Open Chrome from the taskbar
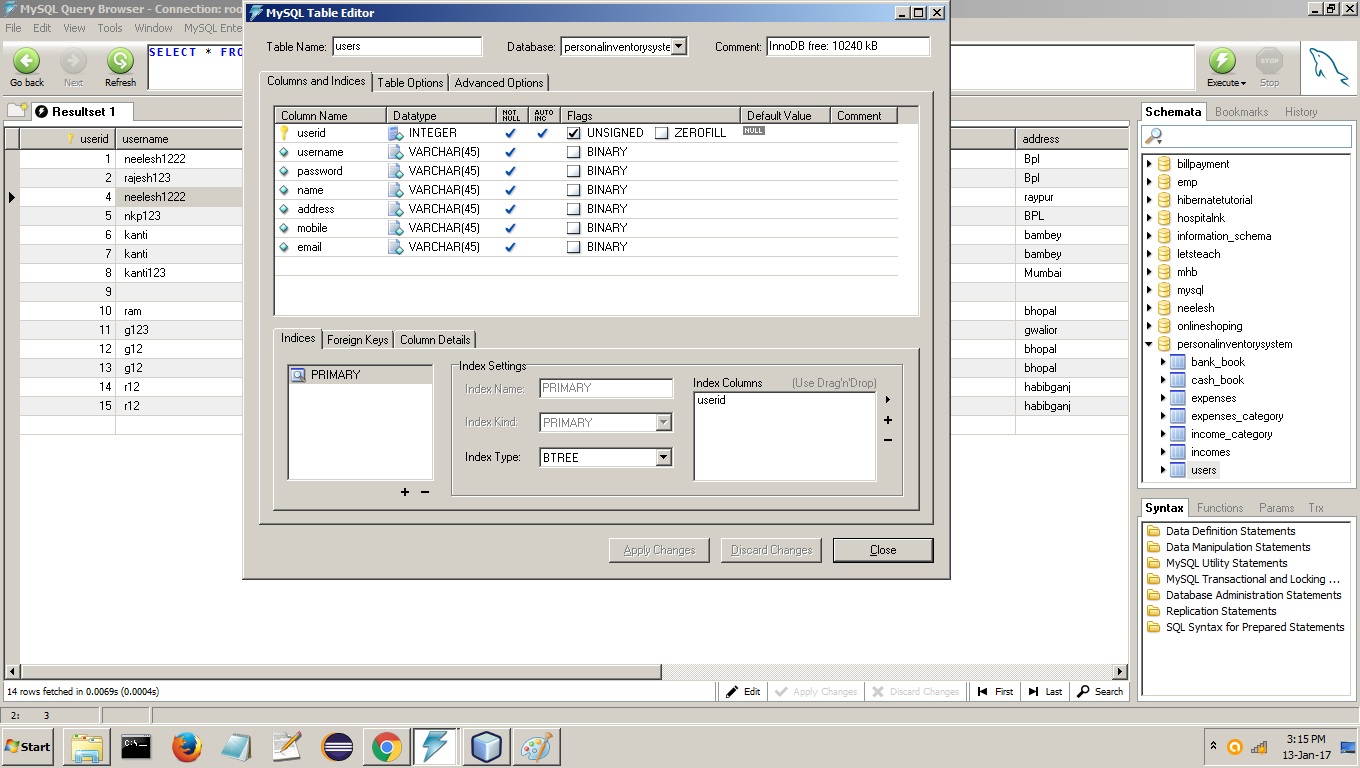Image resolution: width=1360 pixels, height=768 pixels. (387, 747)
